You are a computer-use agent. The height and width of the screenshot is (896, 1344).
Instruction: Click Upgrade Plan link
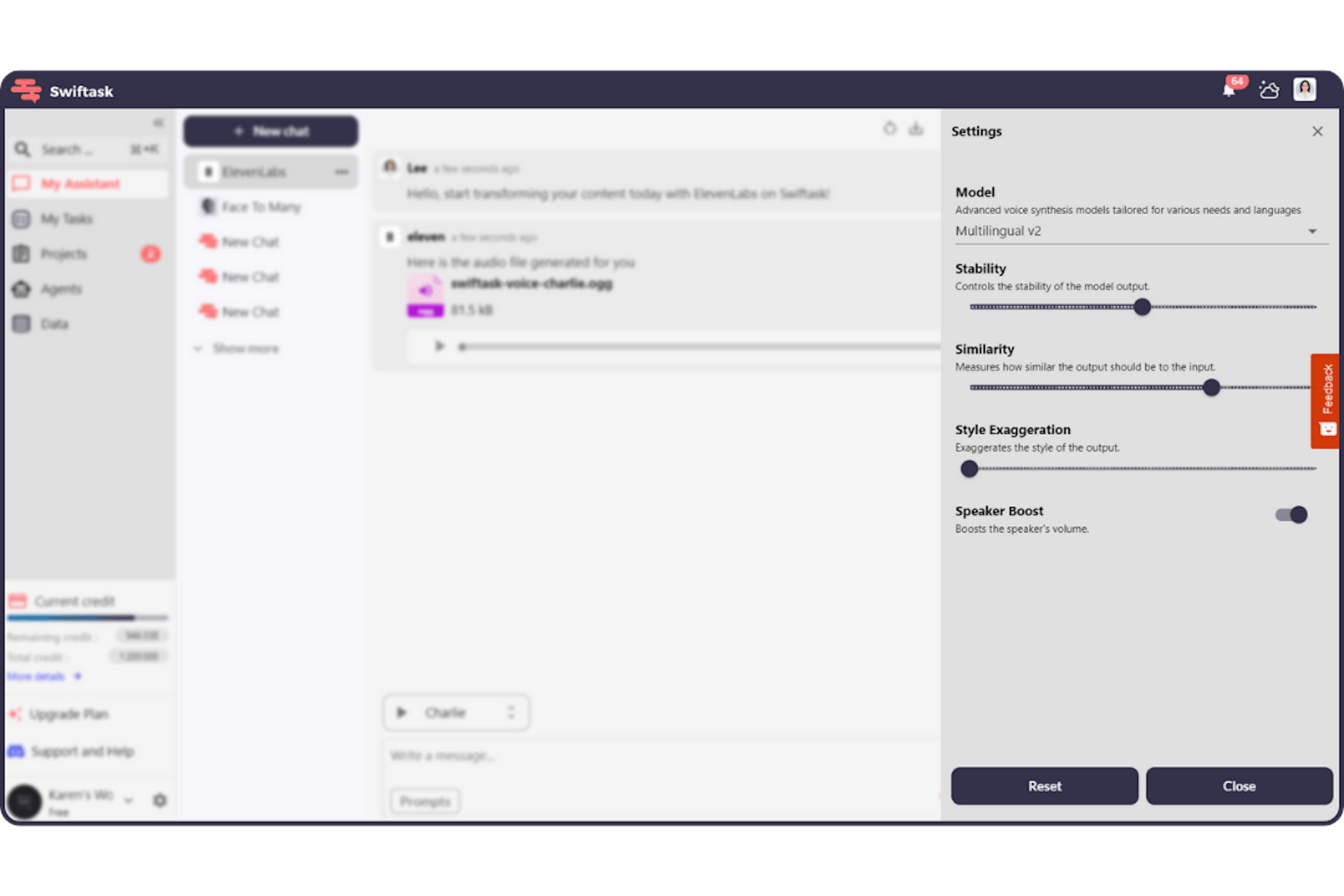point(69,714)
